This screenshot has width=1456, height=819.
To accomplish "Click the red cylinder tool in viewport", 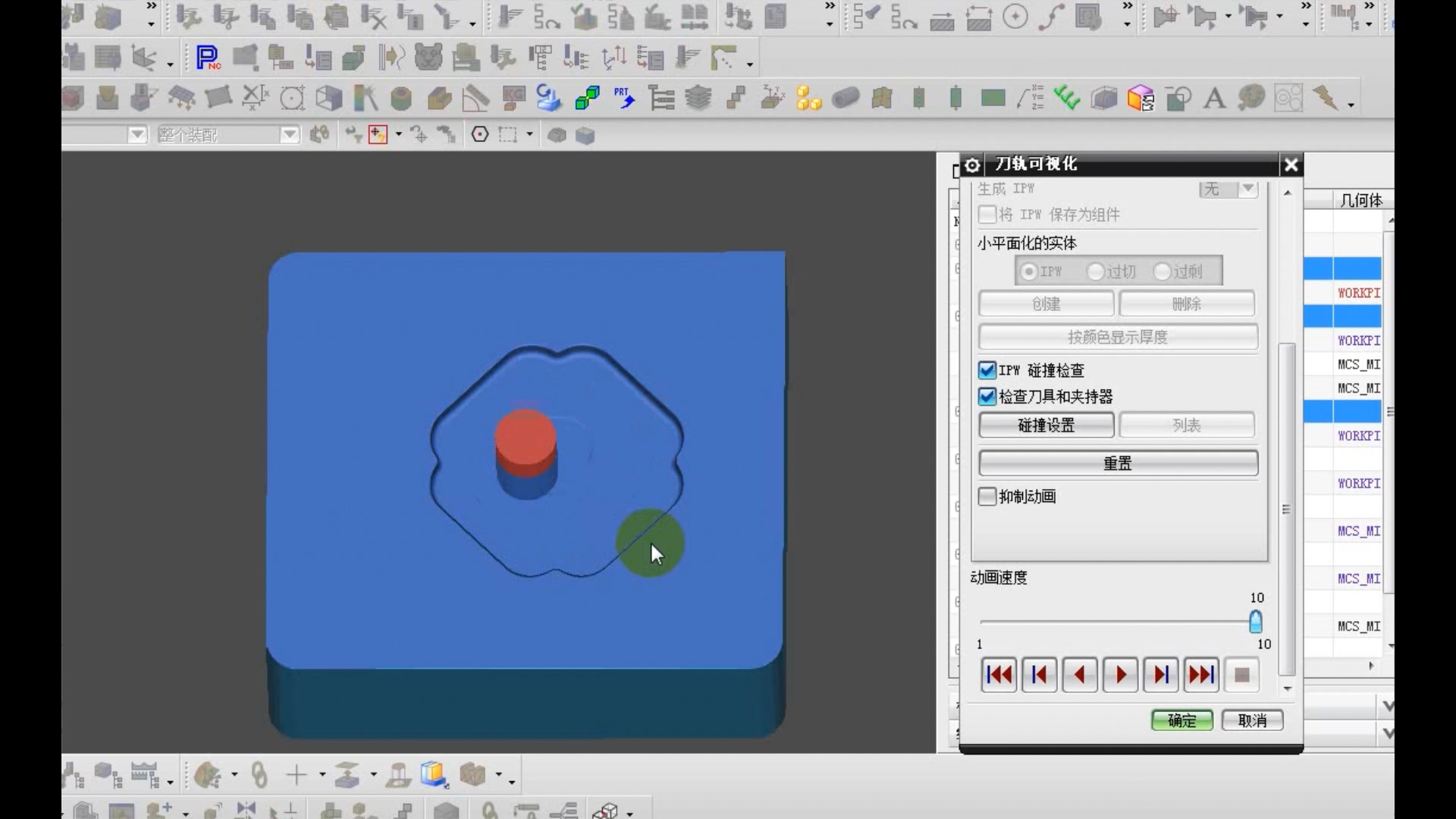I will (x=526, y=443).
